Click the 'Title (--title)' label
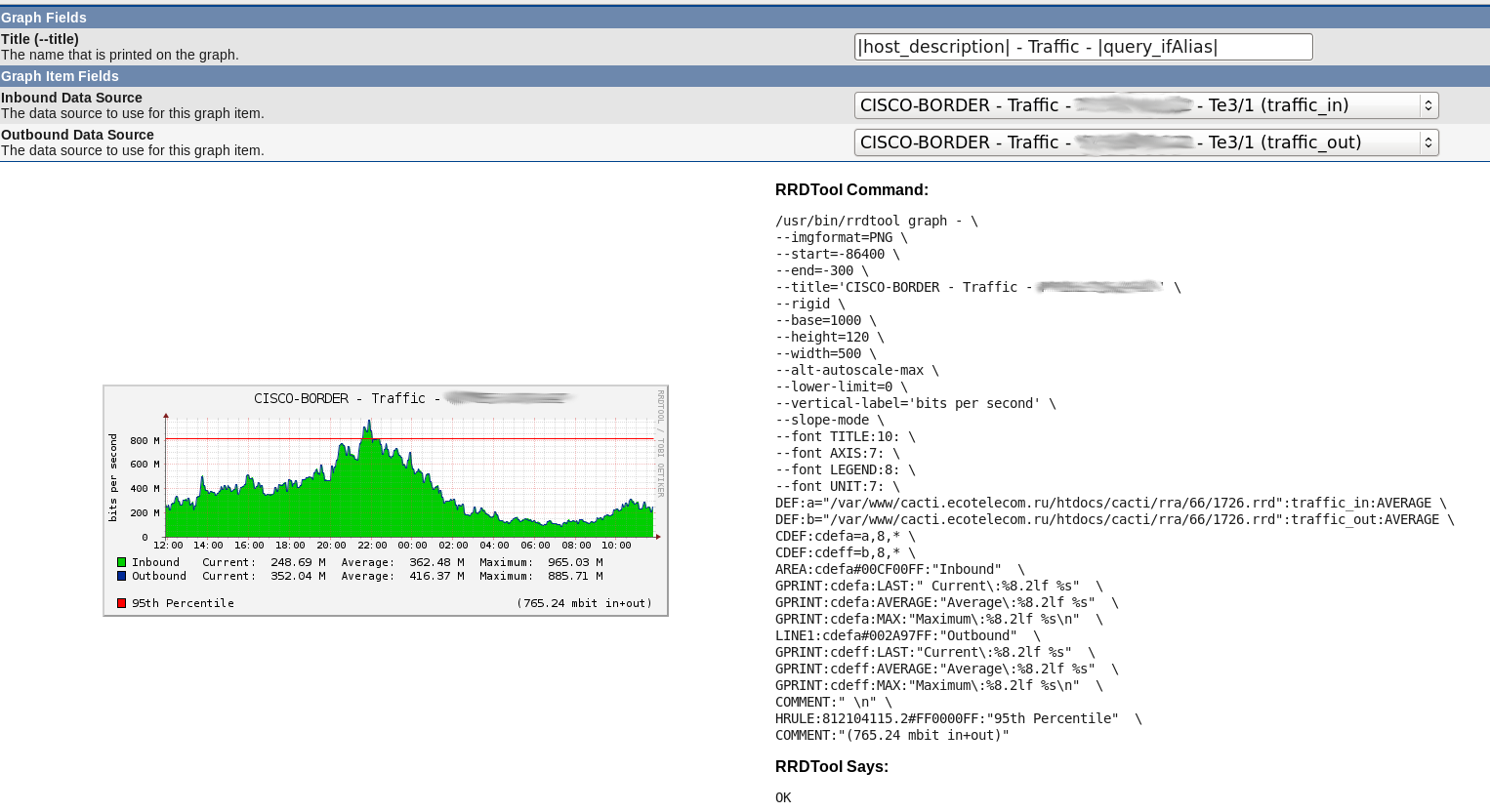This screenshot has height=812, width=1490. pyautogui.click(x=40, y=39)
